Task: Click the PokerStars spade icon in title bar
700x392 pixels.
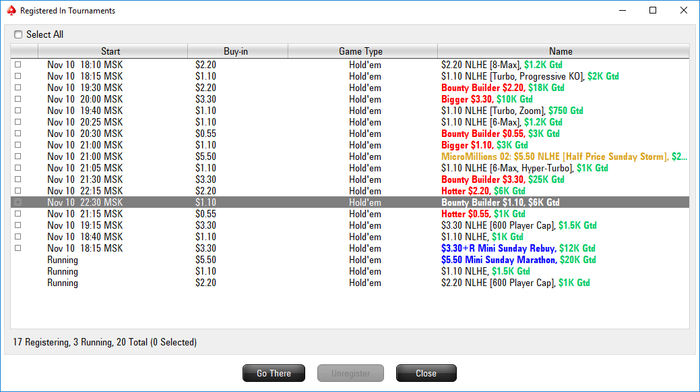Action: pos(11,10)
